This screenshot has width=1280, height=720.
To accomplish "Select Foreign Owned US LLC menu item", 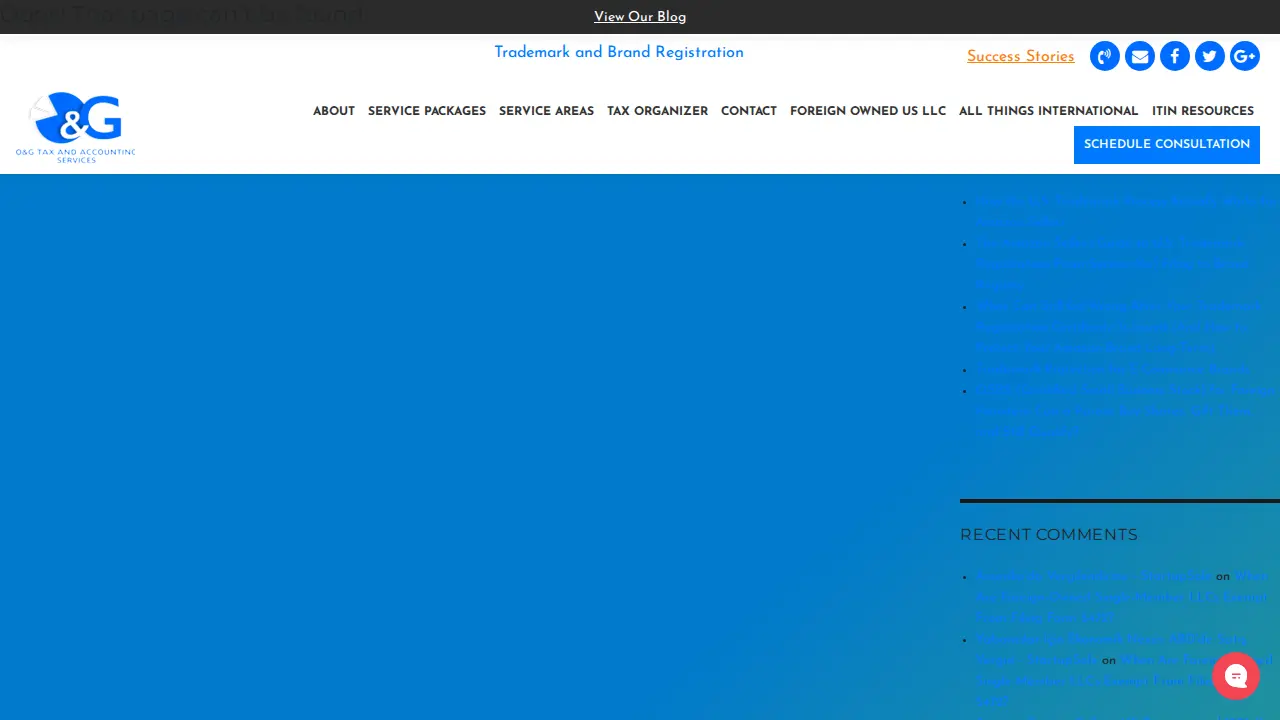I will click(x=868, y=111).
